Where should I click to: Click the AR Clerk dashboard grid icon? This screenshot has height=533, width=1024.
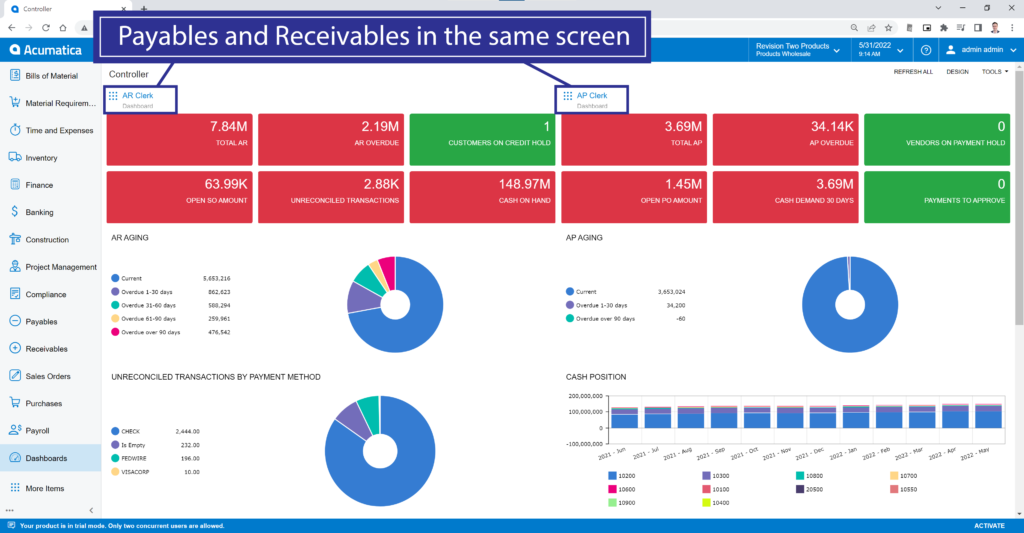[x=113, y=96]
